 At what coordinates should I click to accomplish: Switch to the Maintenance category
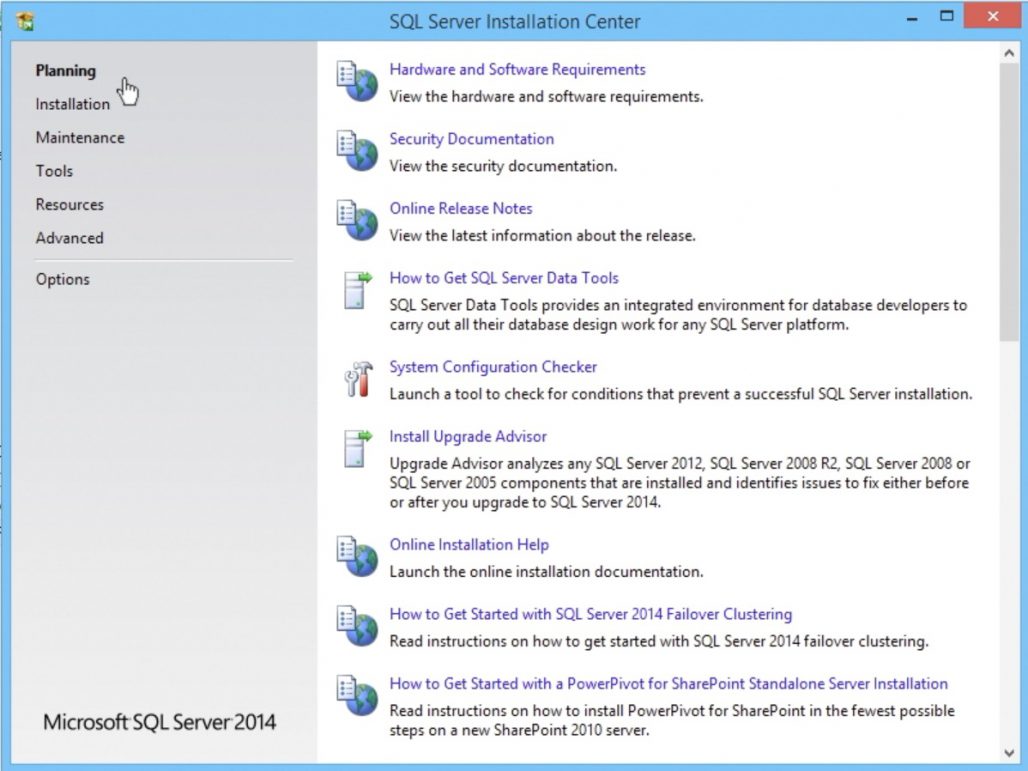coord(80,138)
